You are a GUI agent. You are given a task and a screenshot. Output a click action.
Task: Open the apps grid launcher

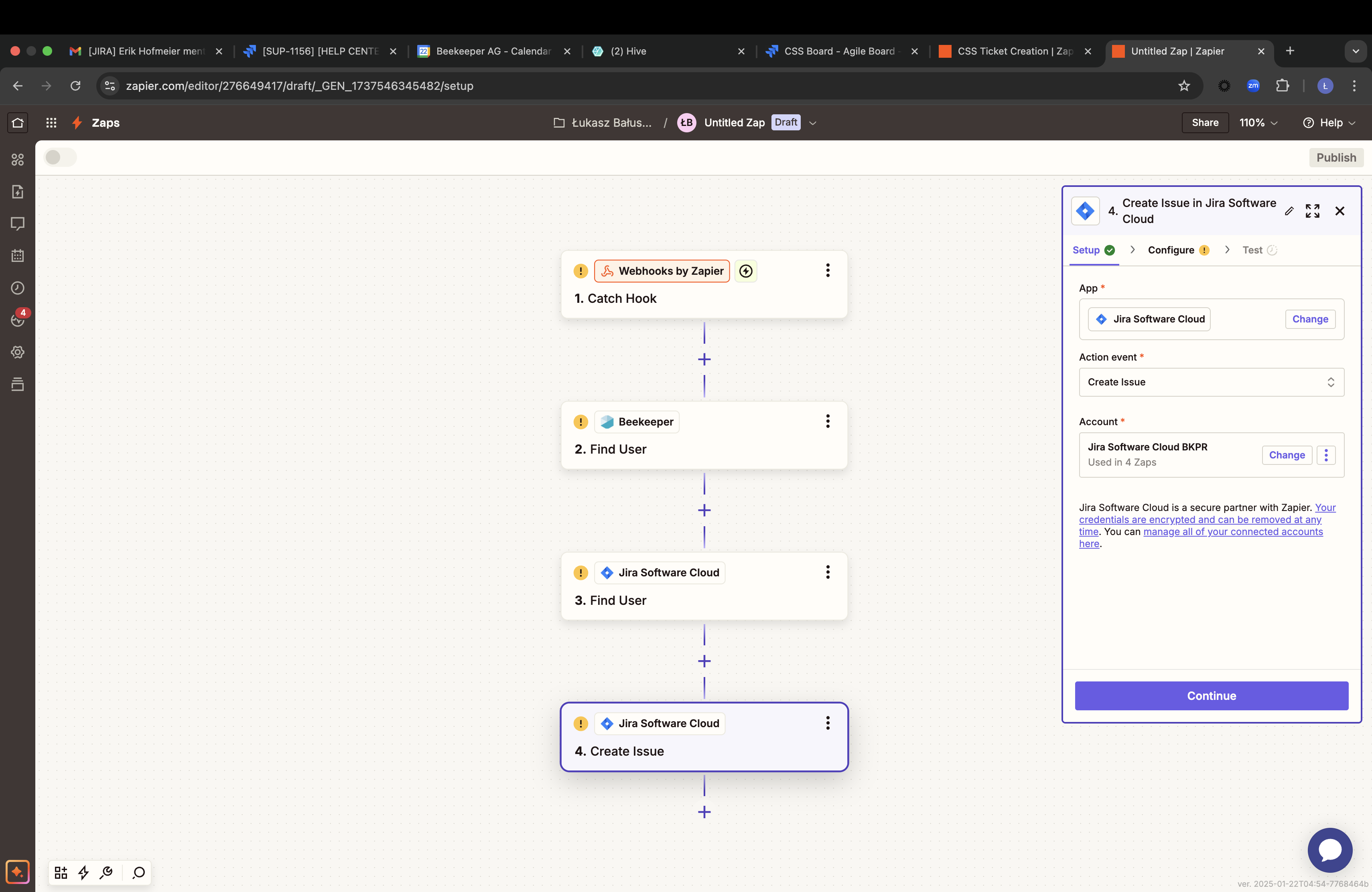tap(51, 123)
